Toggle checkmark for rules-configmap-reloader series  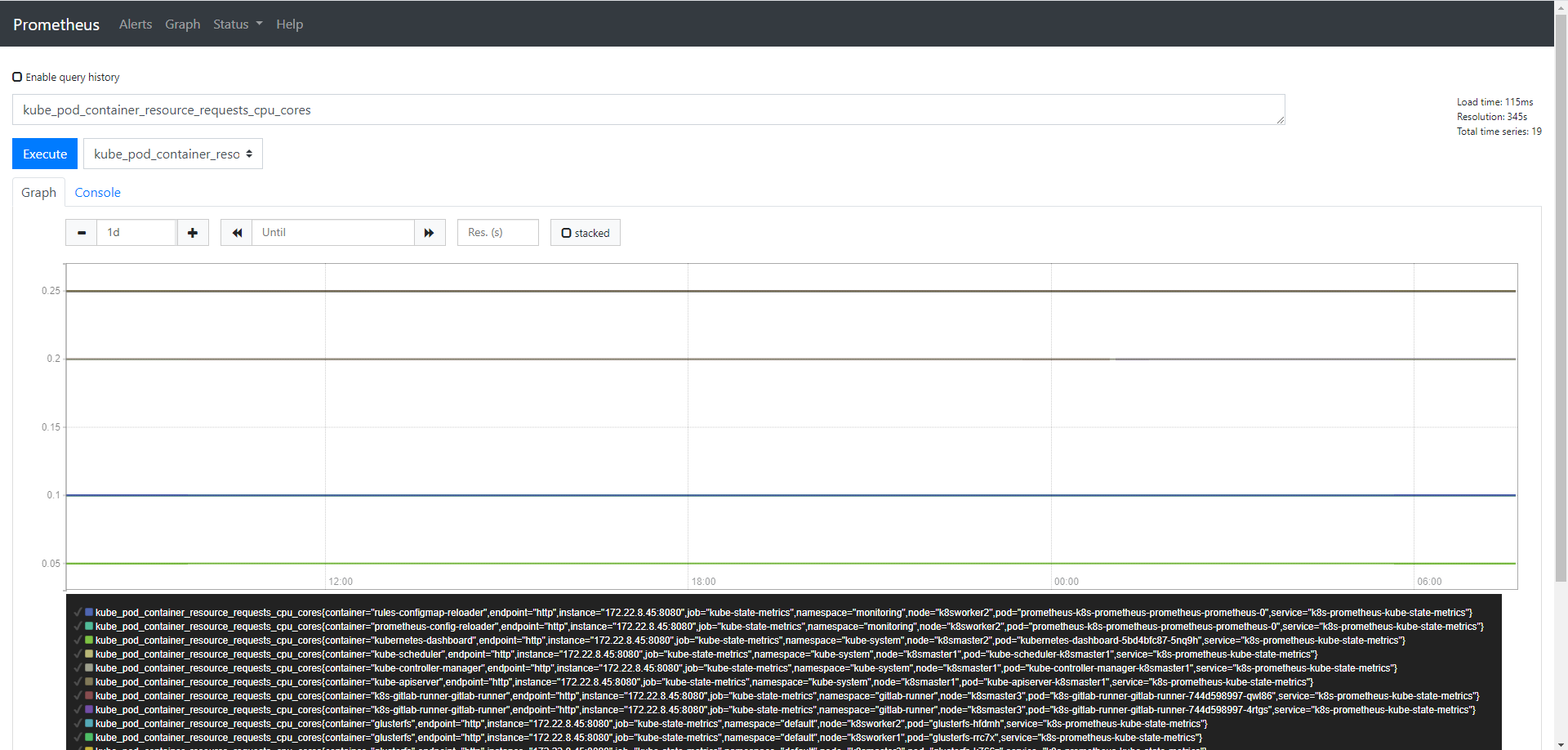click(x=78, y=612)
